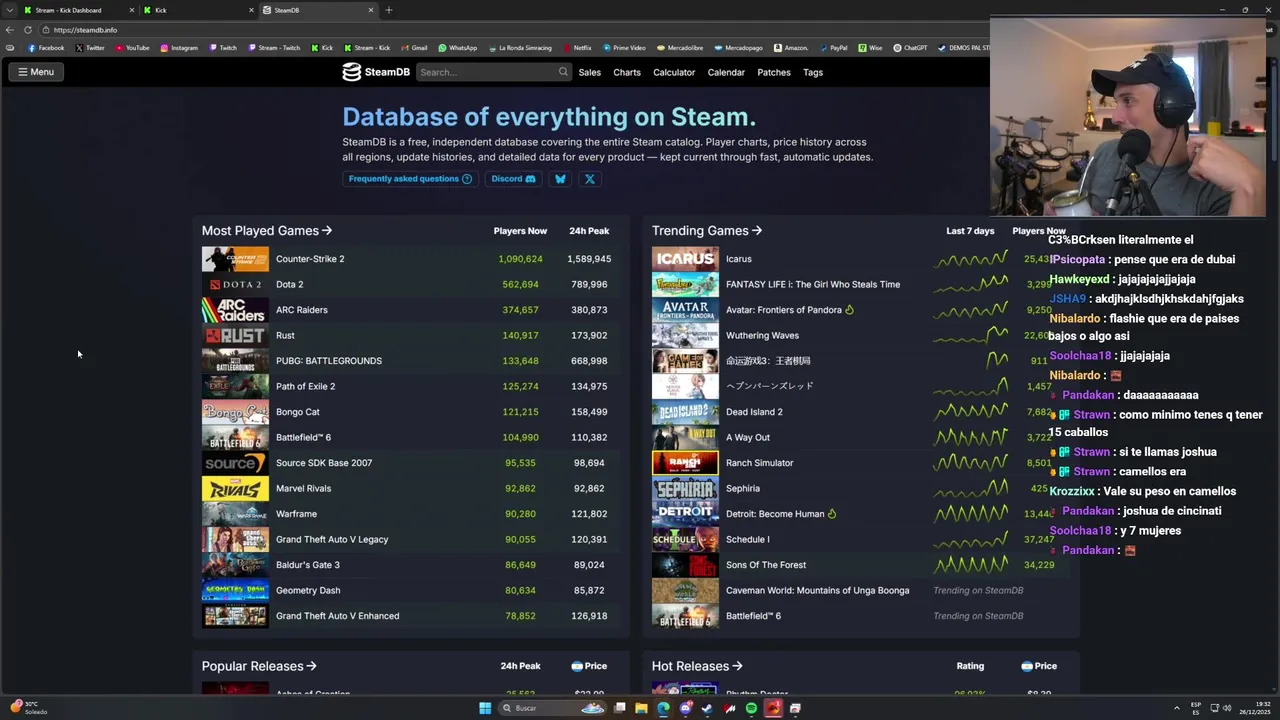
Task: Open PUBG: BATTLEGROUNDS entry
Action: tap(329, 361)
